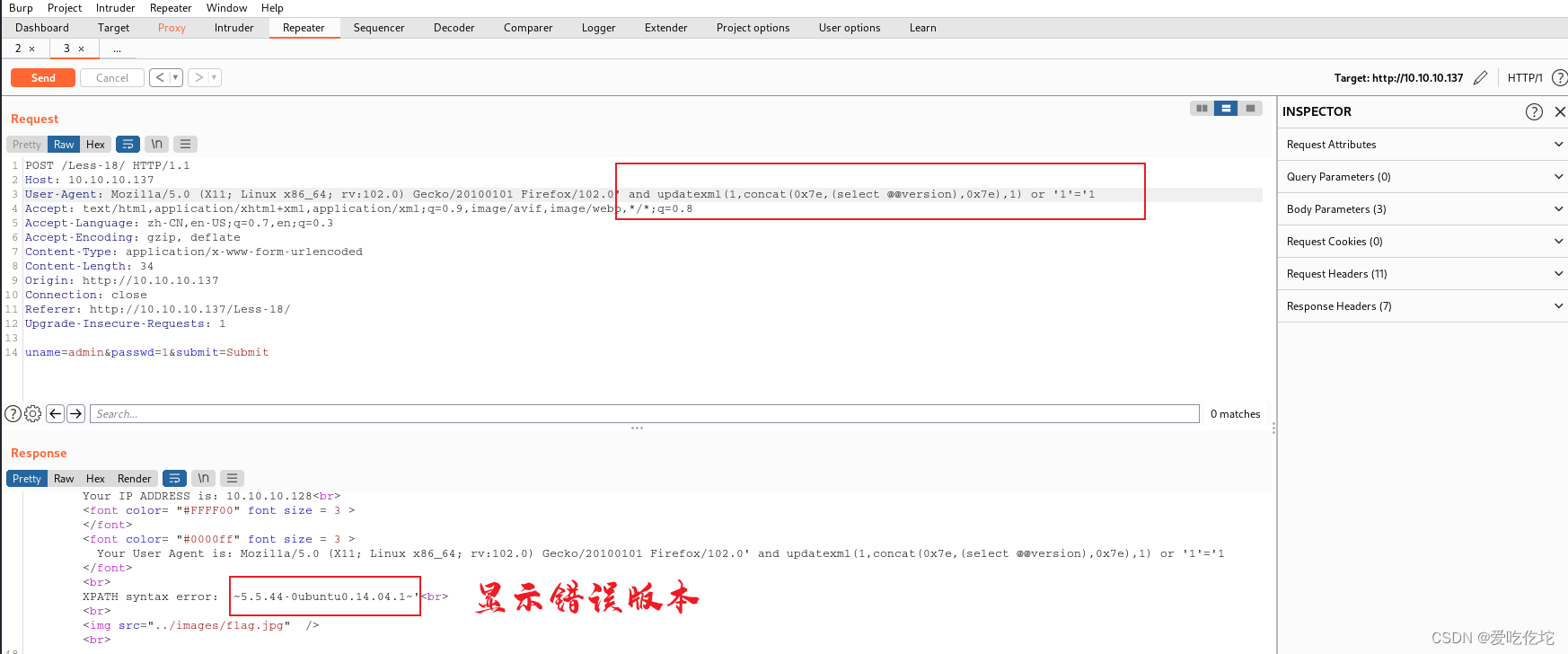The image size is (1568, 654).
Task: Open the request history forward dropdown arrow
Action: pos(215,78)
